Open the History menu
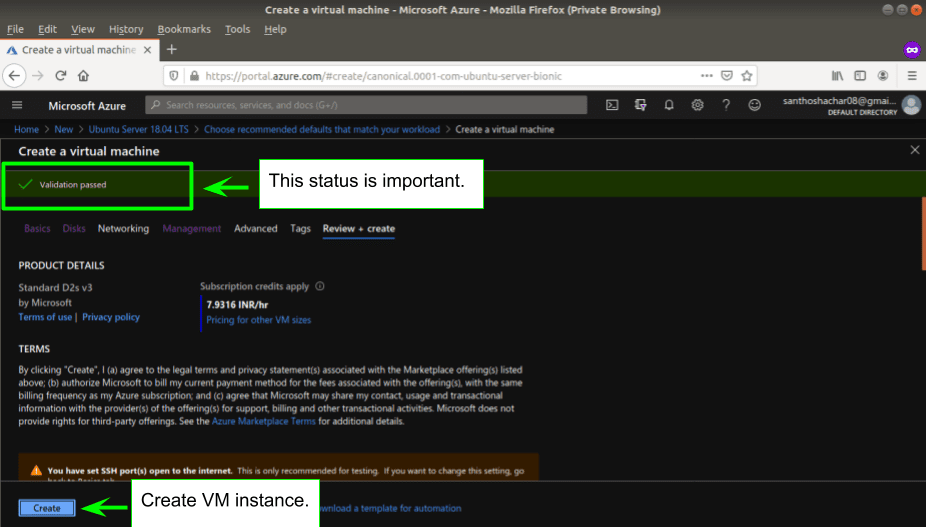Screen dimensions: 927x527 [x=126, y=29]
